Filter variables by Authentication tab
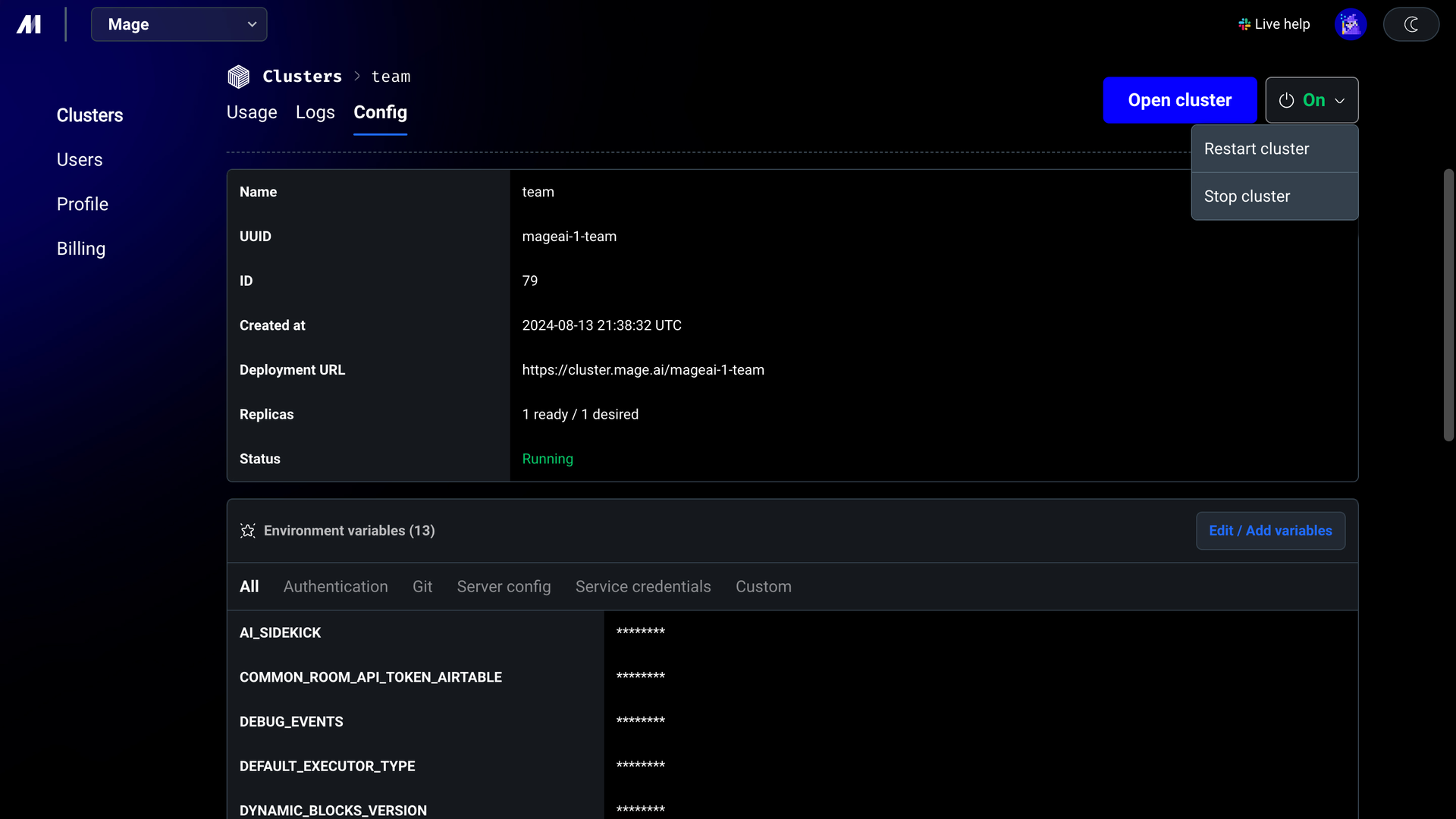1456x819 pixels. pyautogui.click(x=335, y=587)
